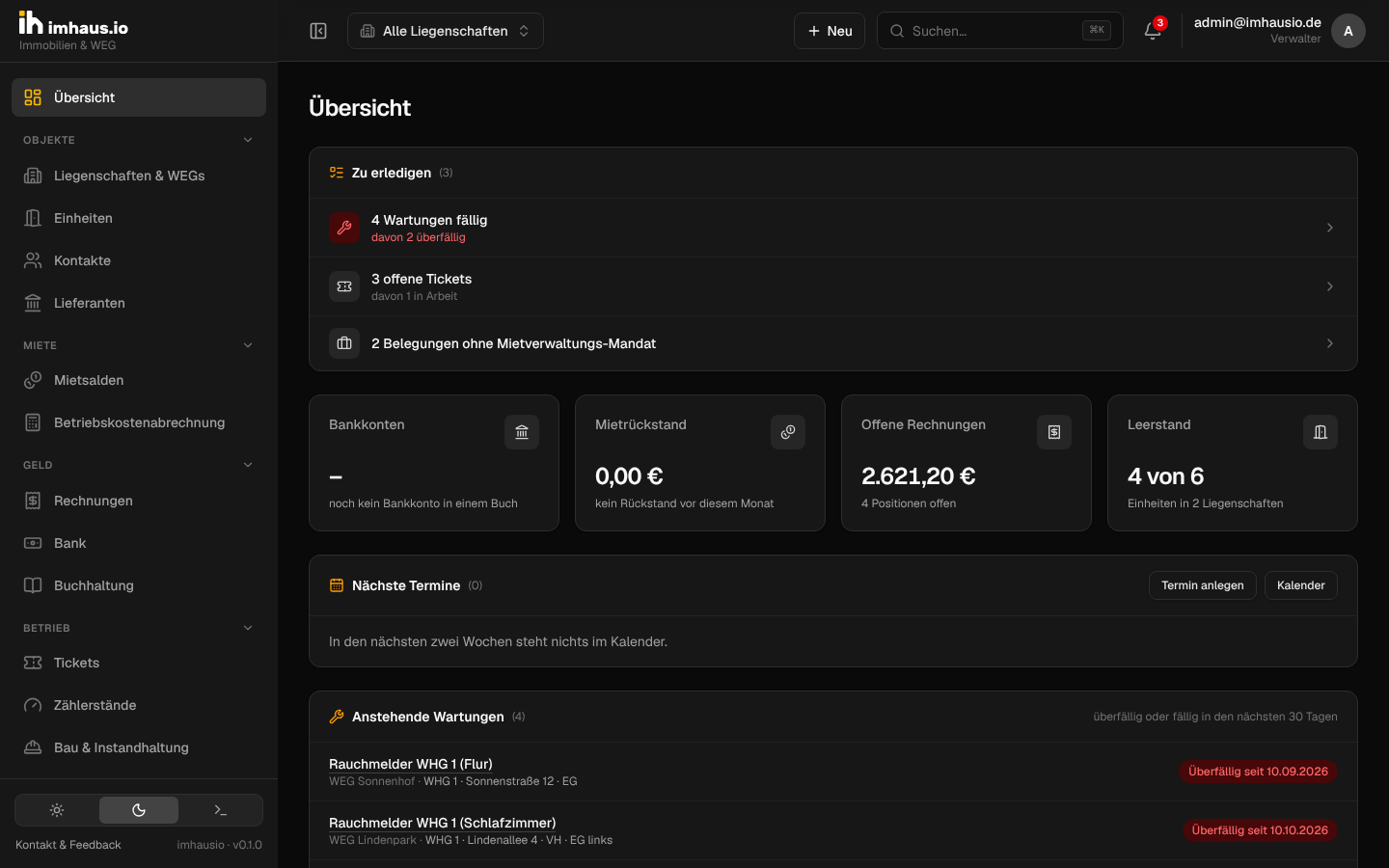Open Tickets in sidebar
1389x868 pixels.
139,663
